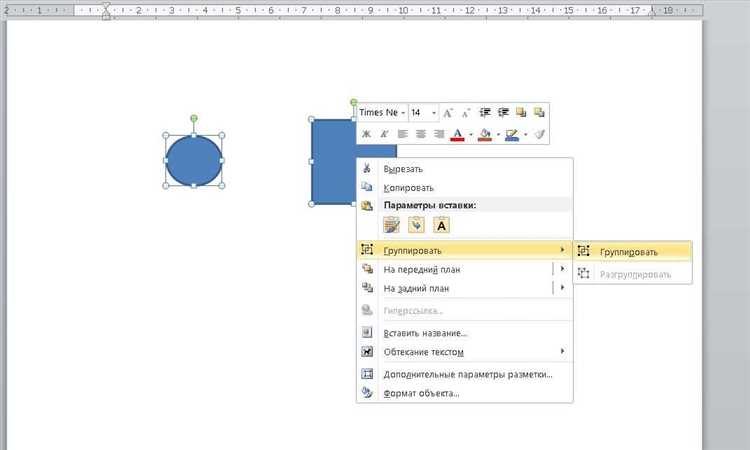Open the font size 14 dropdown
This screenshot has height=450, width=750.
[x=434, y=113]
